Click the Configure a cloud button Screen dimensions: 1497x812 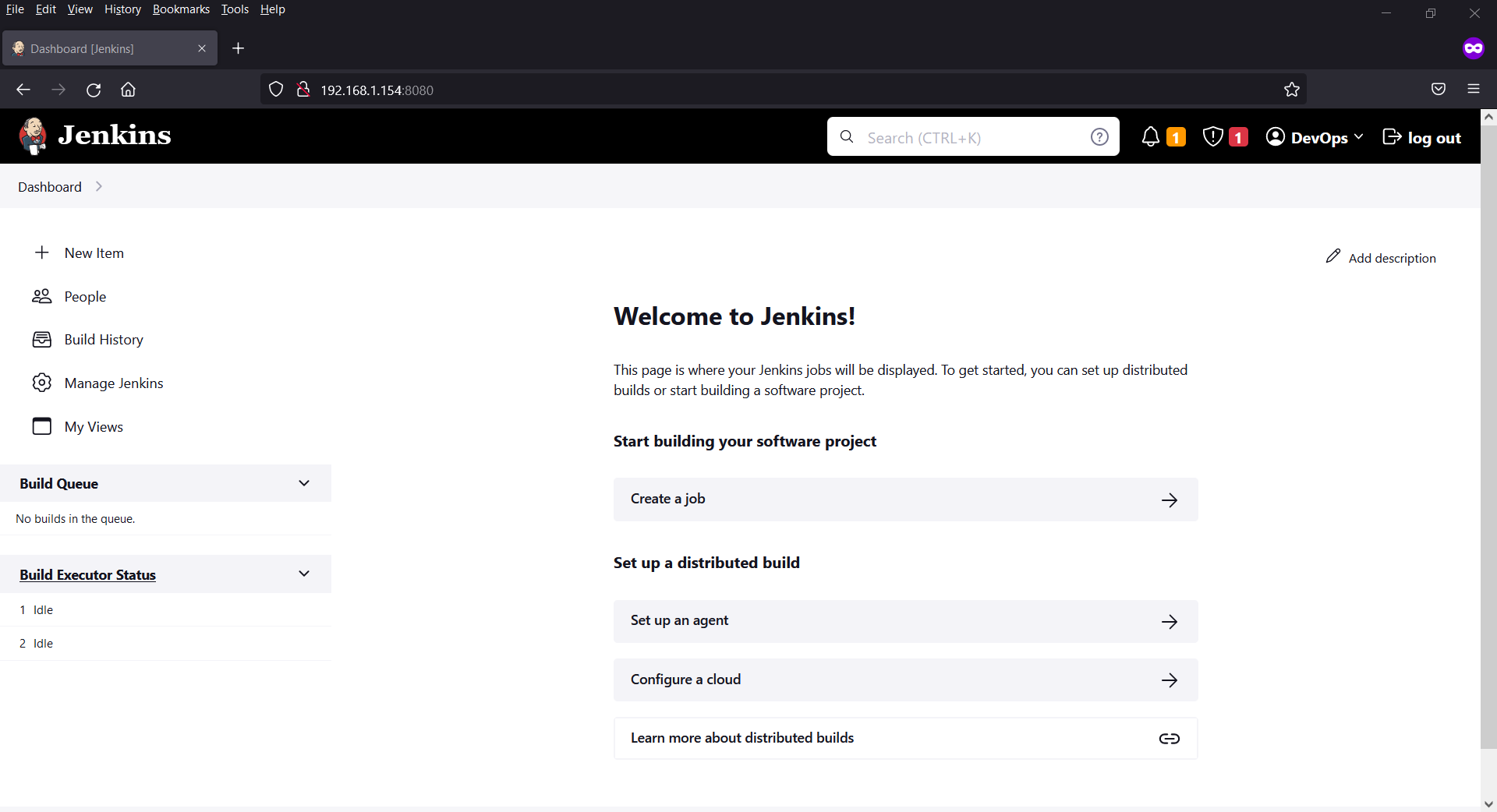point(905,680)
